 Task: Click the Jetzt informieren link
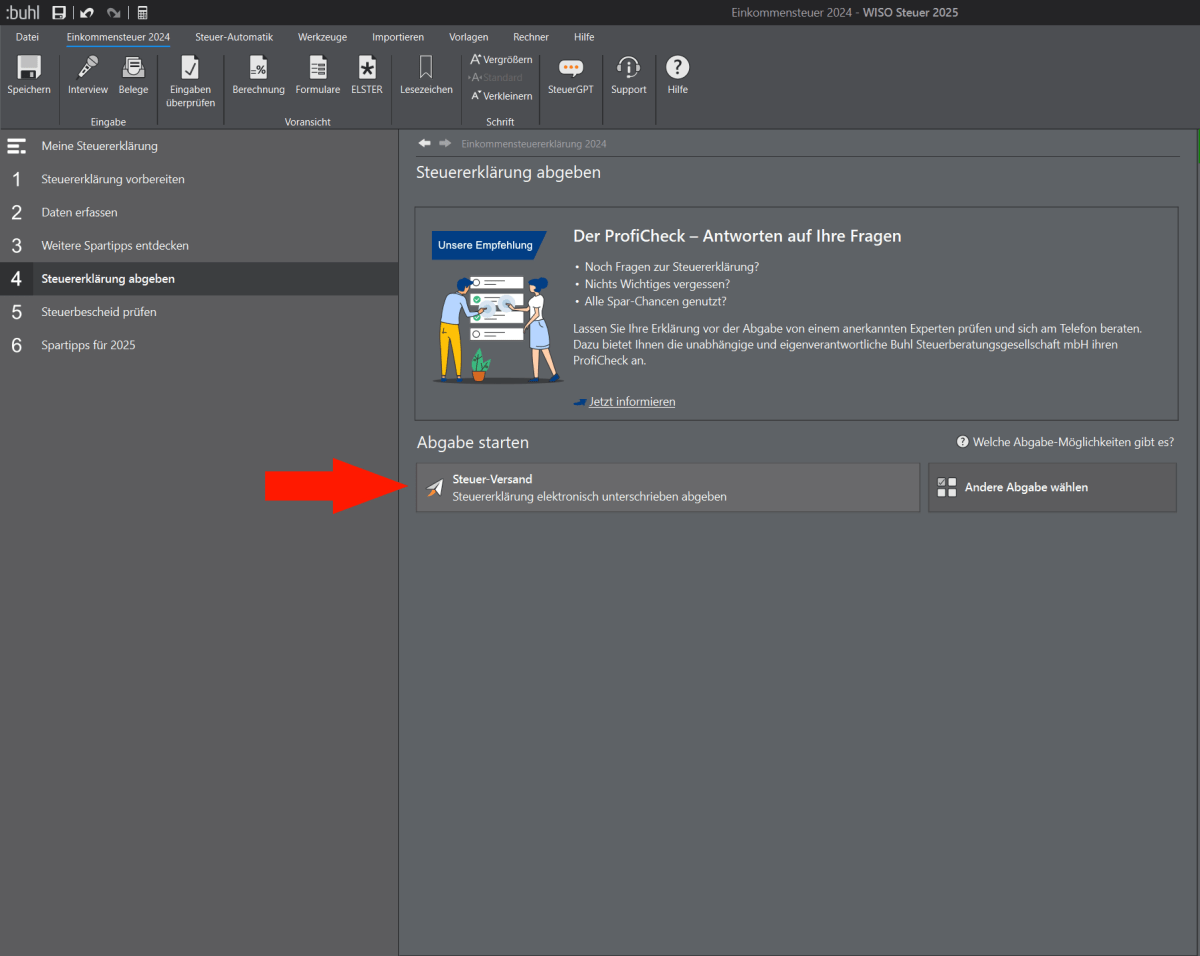coord(632,401)
